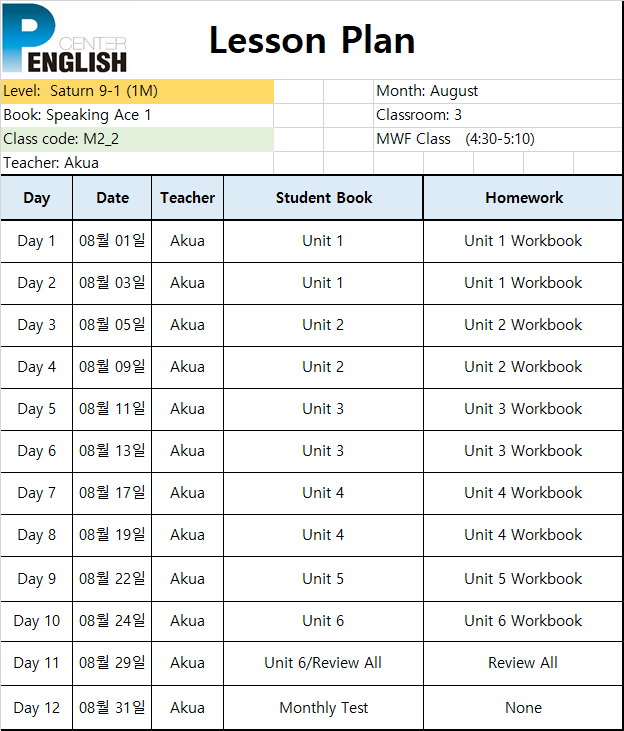Click the Unit 5 student book cell
This screenshot has width=624, height=731.
323,579
